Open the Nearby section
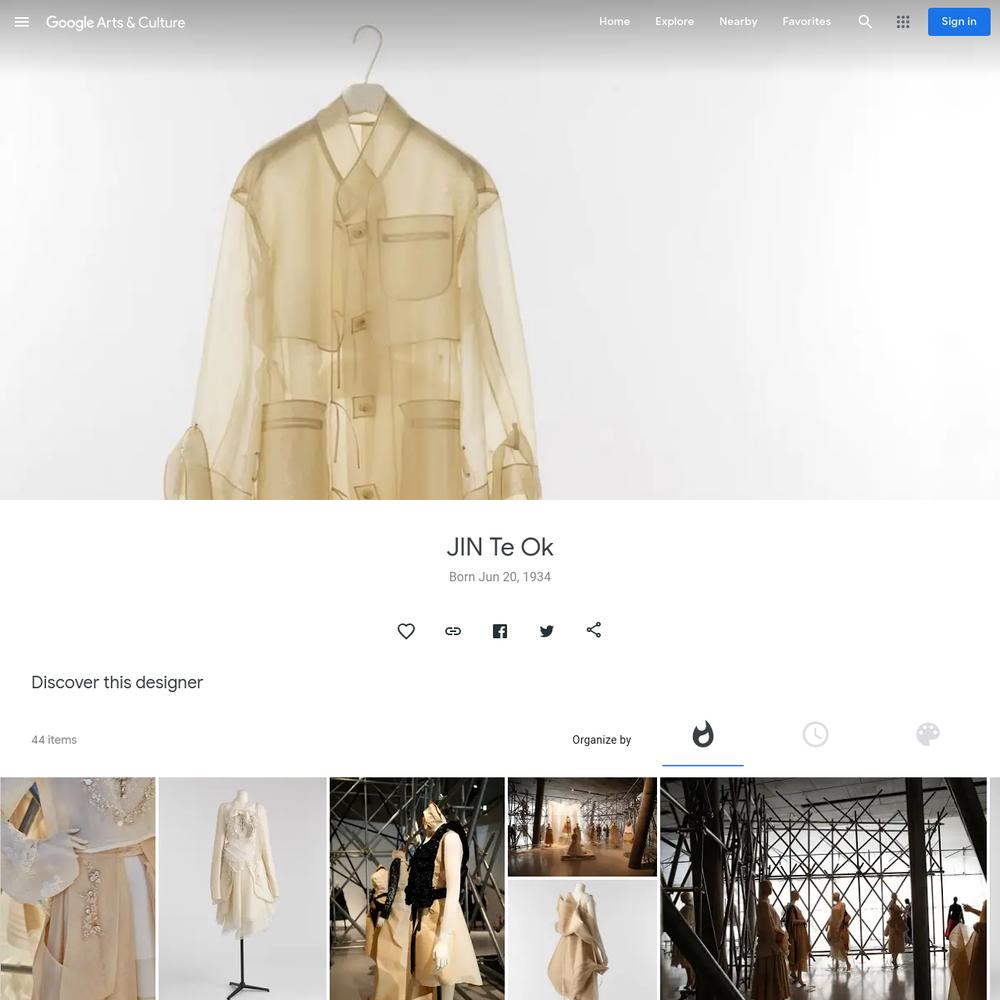This screenshot has height=1000, width=1000. pyautogui.click(x=738, y=21)
